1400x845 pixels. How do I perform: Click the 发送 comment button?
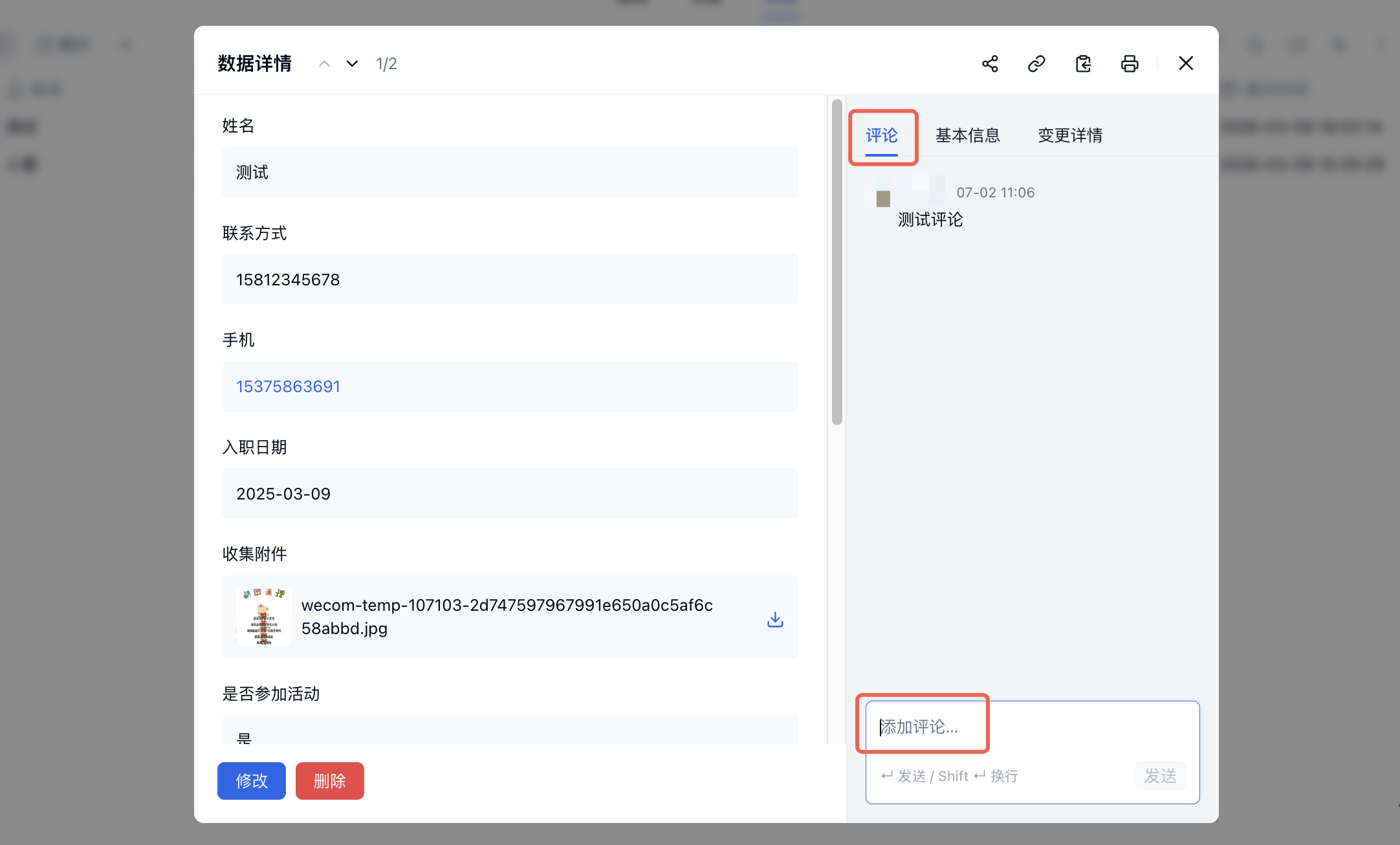coord(1161,776)
